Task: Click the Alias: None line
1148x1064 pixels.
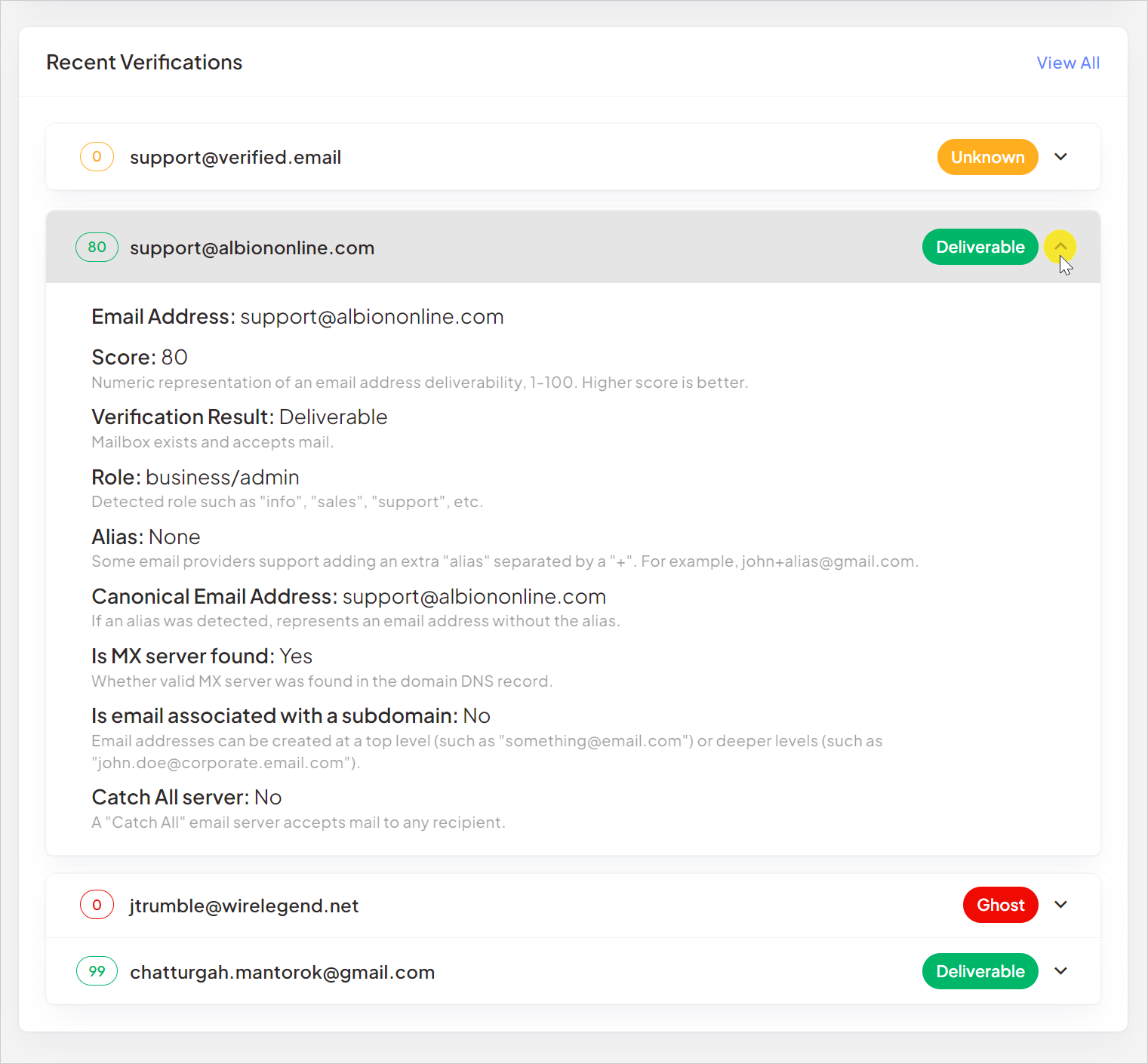Action: 146,537
